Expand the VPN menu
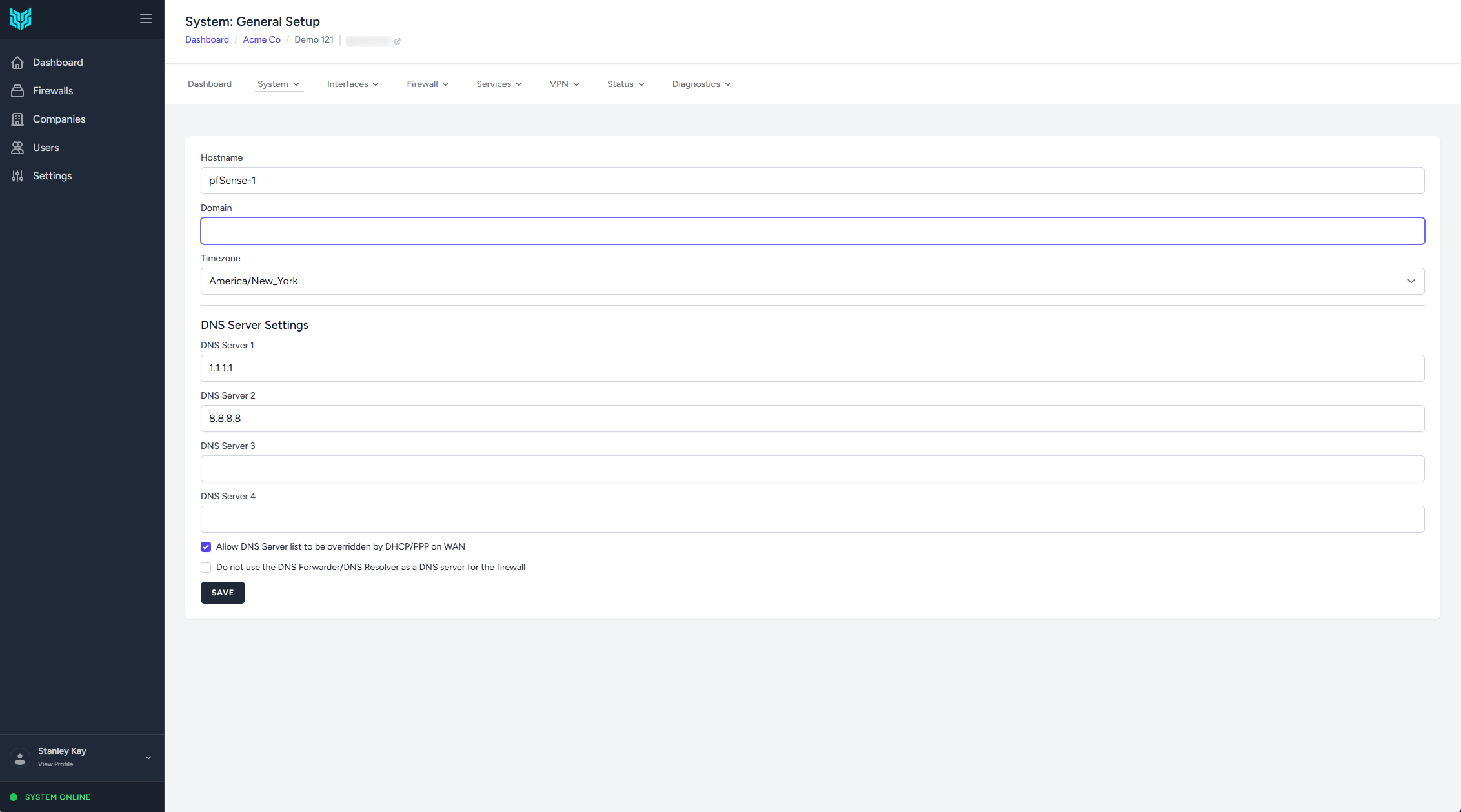This screenshot has height=812, width=1461. tap(565, 84)
